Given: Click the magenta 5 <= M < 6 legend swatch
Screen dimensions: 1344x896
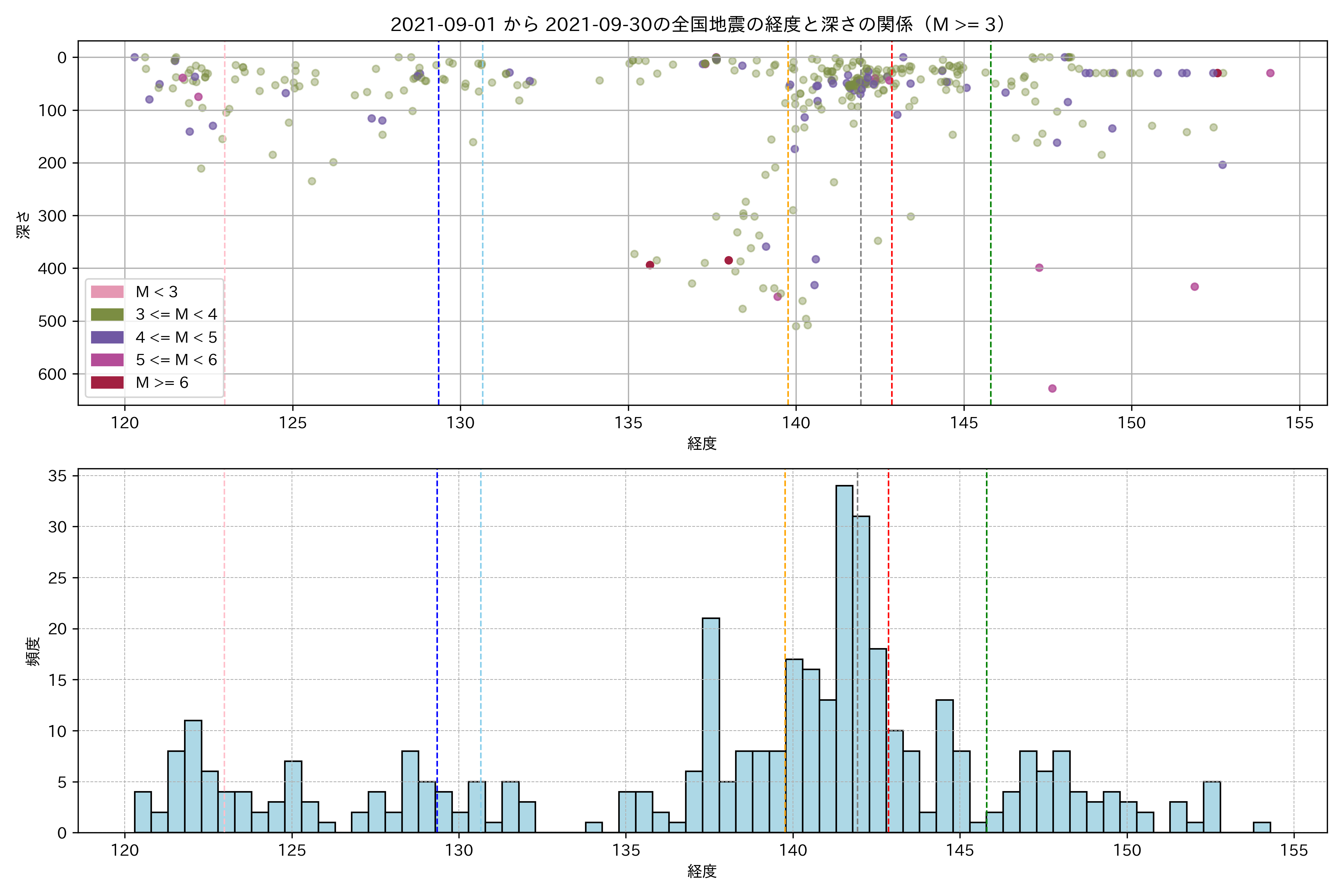Looking at the screenshot, I should pyautogui.click(x=108, y=360).
